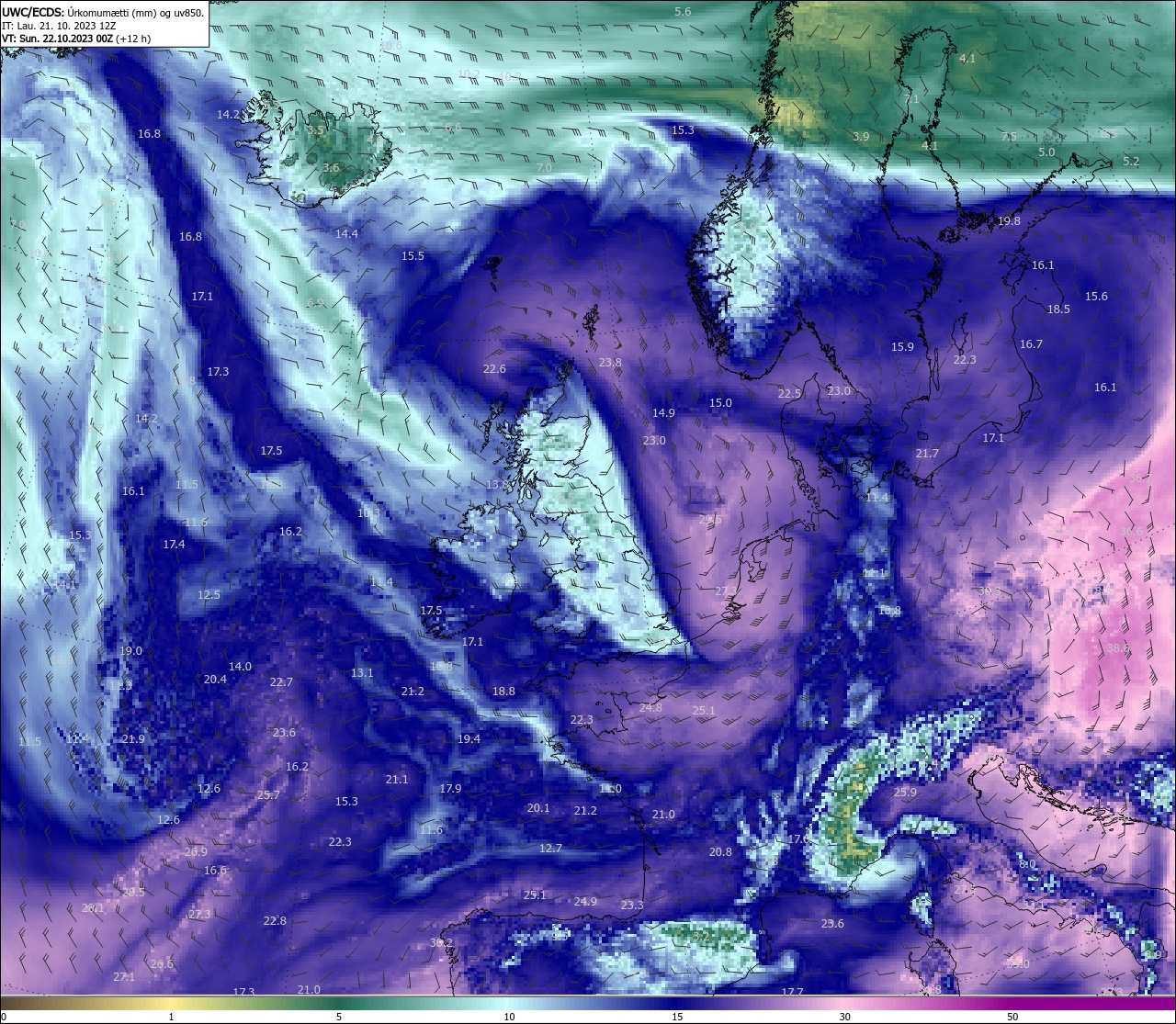Screen dimensions: 1176x1024
Task: Click the 16.7 map value
Action: (x=1031, y=344)
